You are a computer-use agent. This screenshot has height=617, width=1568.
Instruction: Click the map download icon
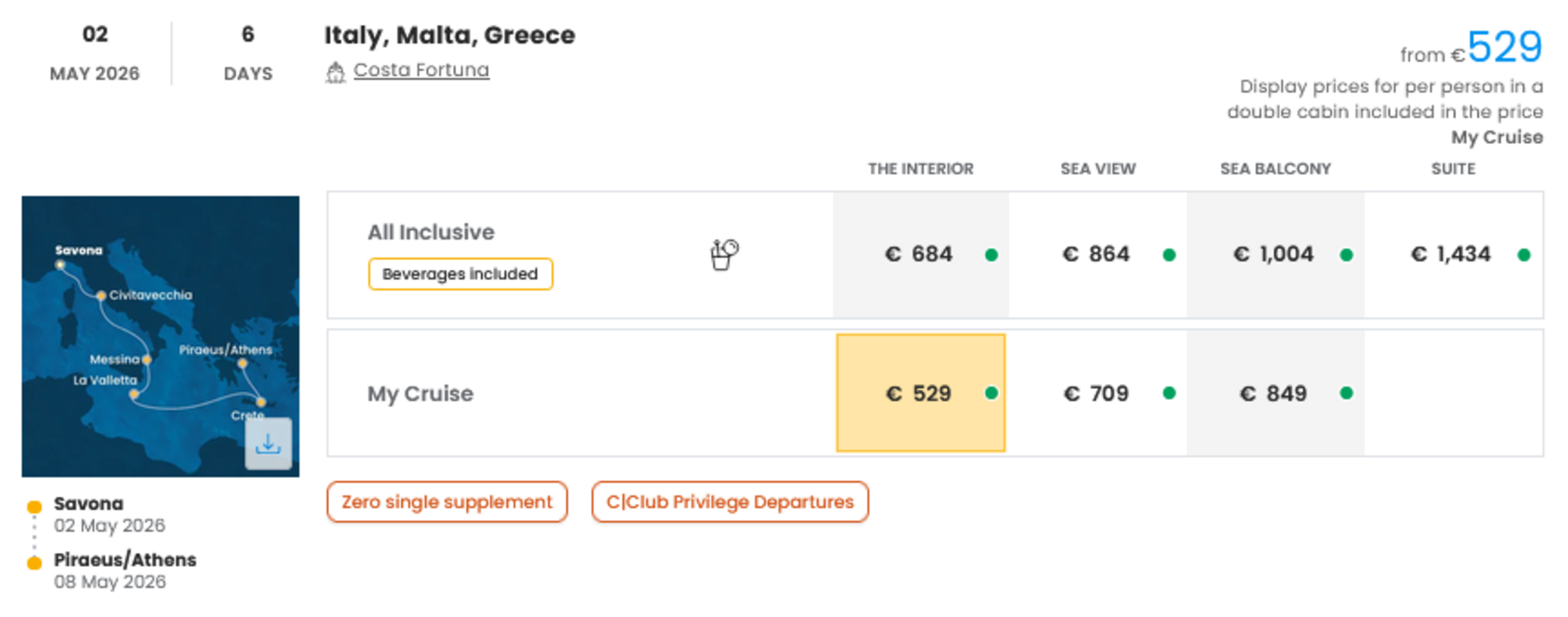268,443
